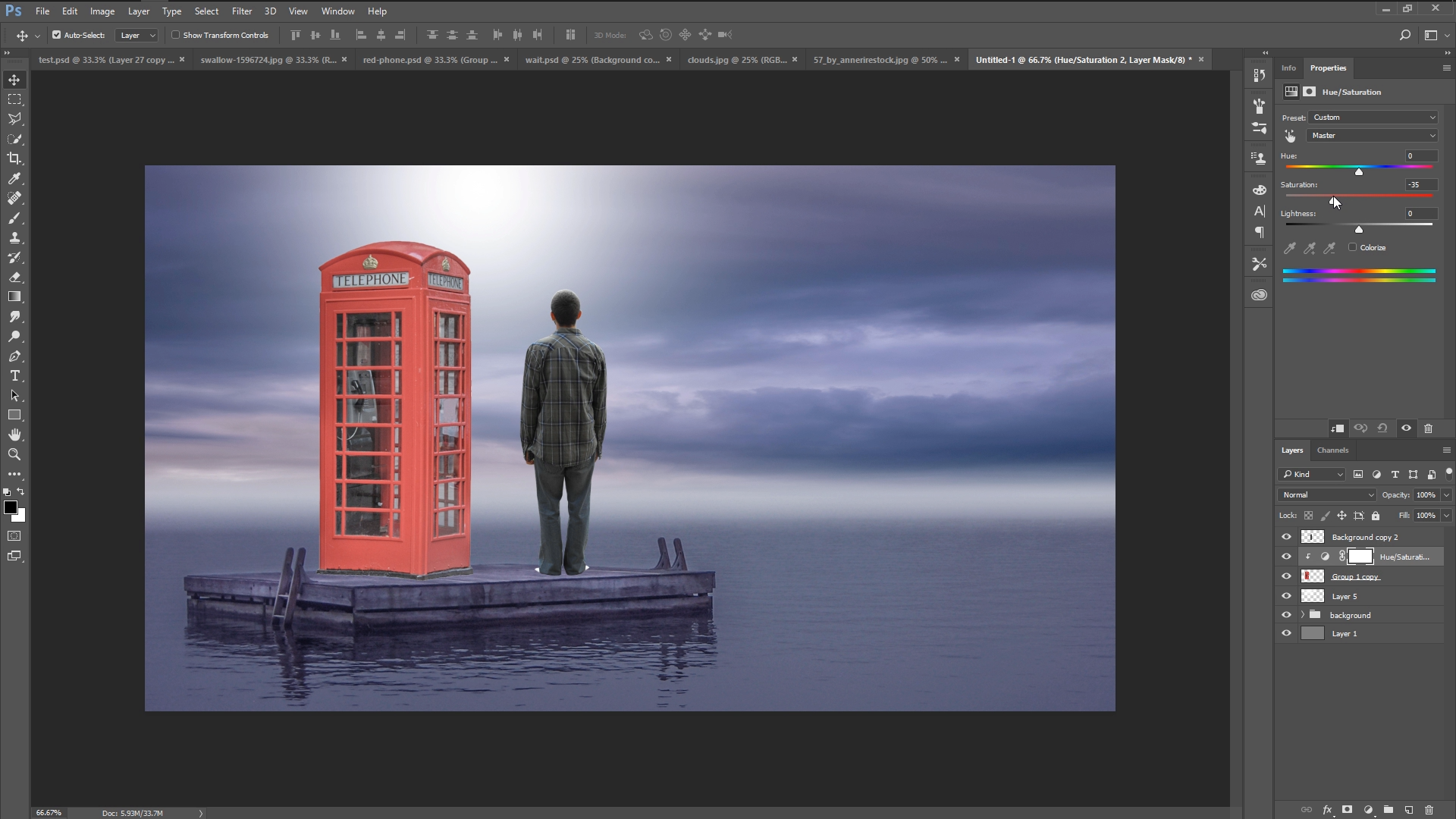The image size is (1456, 819).
Task: Open the search icon in options bar
Action: click(1404, 35)
